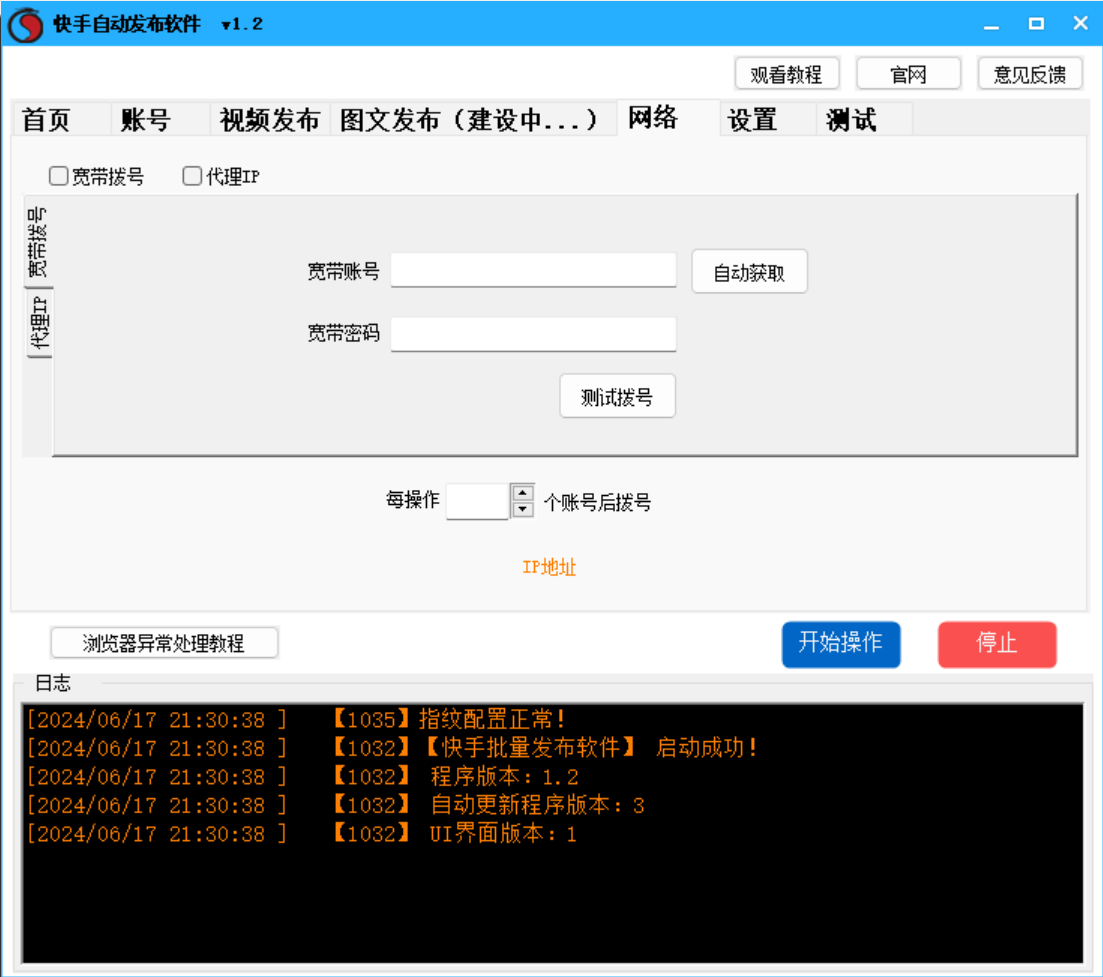Click the red 停止 button
This screenshot has height=977, width=1103.
click(x=997, y=644)
